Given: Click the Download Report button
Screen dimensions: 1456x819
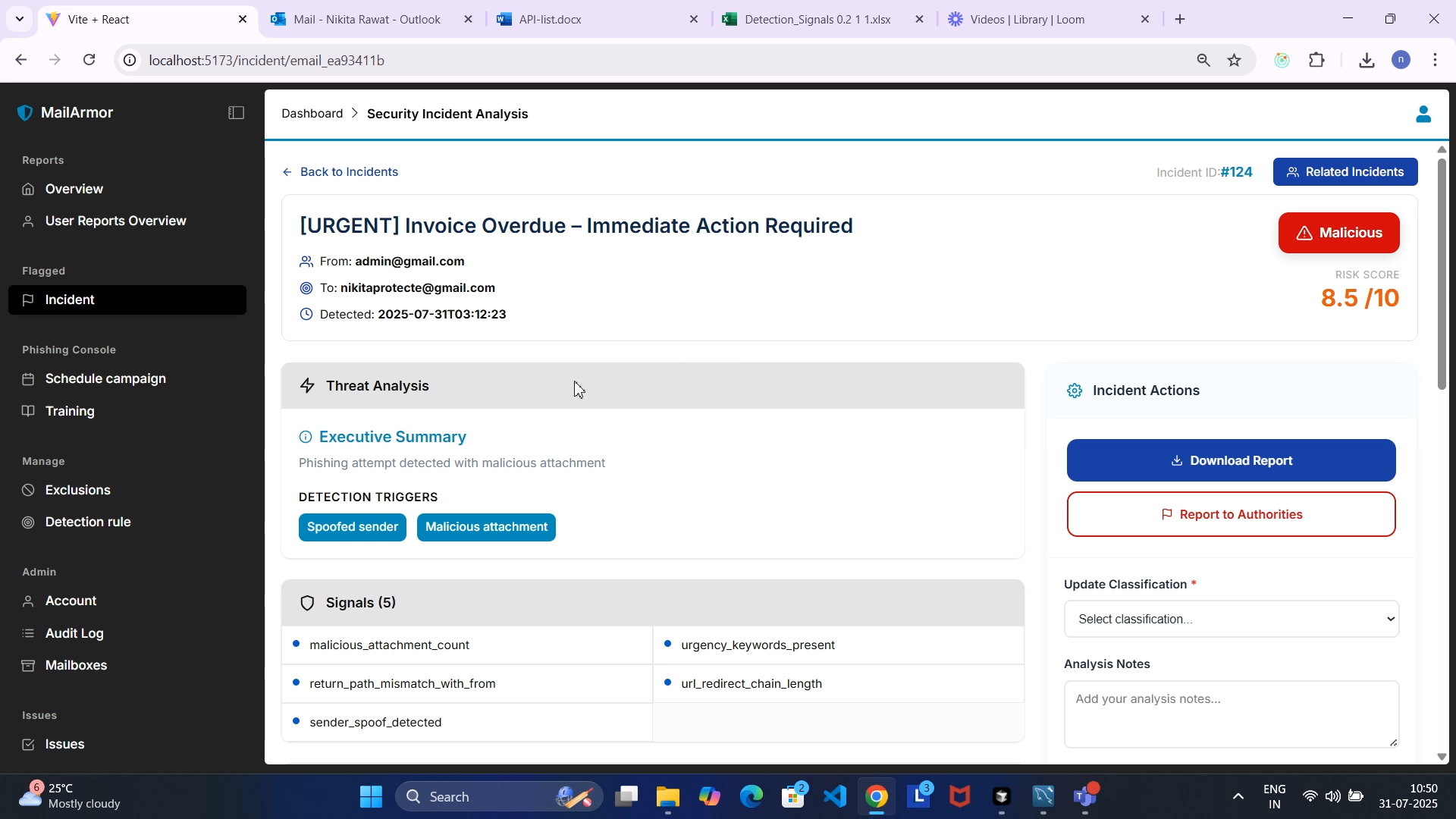Looking at the screenshot, I should pos(1231,461).
